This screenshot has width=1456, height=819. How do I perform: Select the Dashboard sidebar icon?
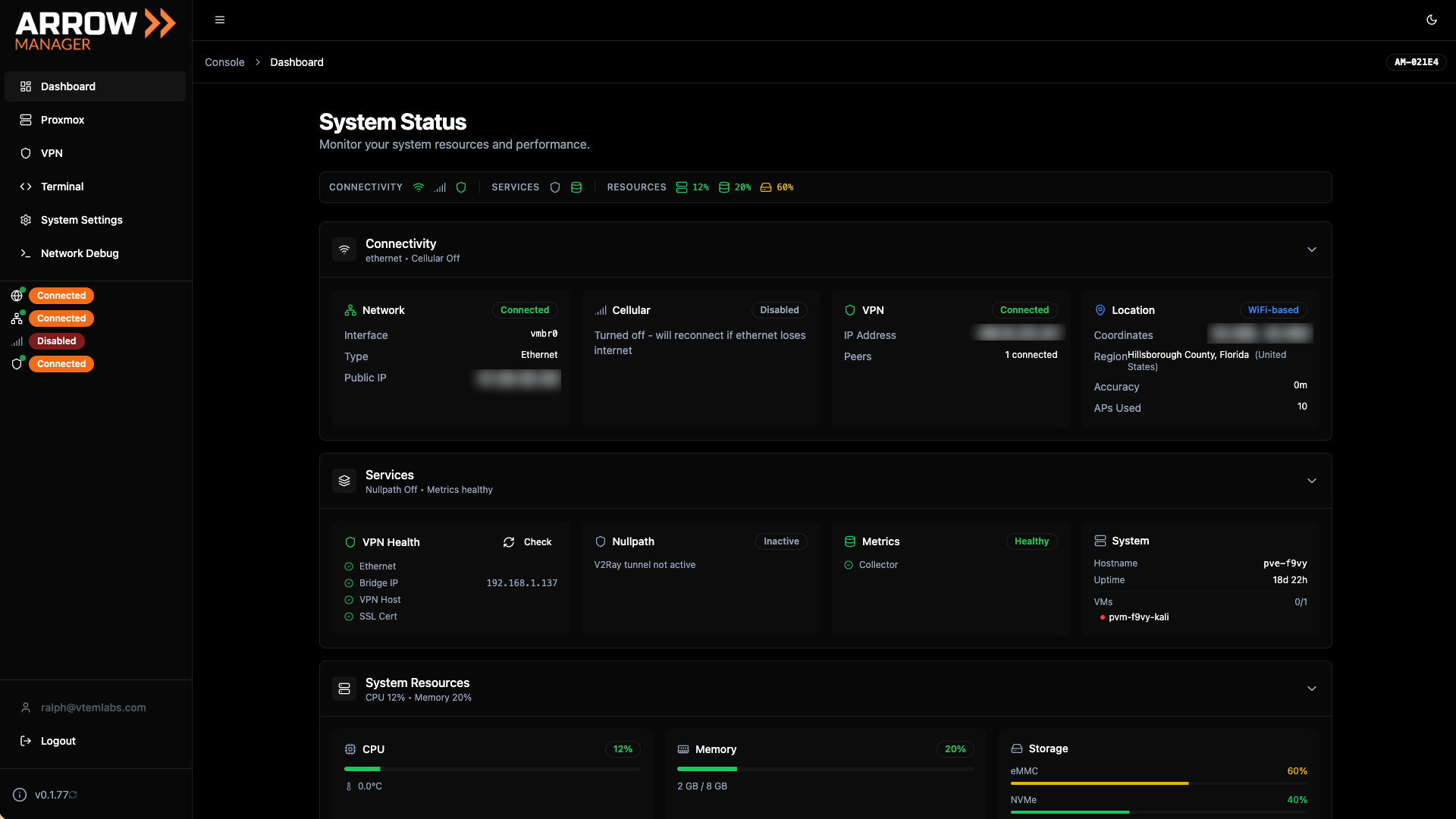[26, 86]
